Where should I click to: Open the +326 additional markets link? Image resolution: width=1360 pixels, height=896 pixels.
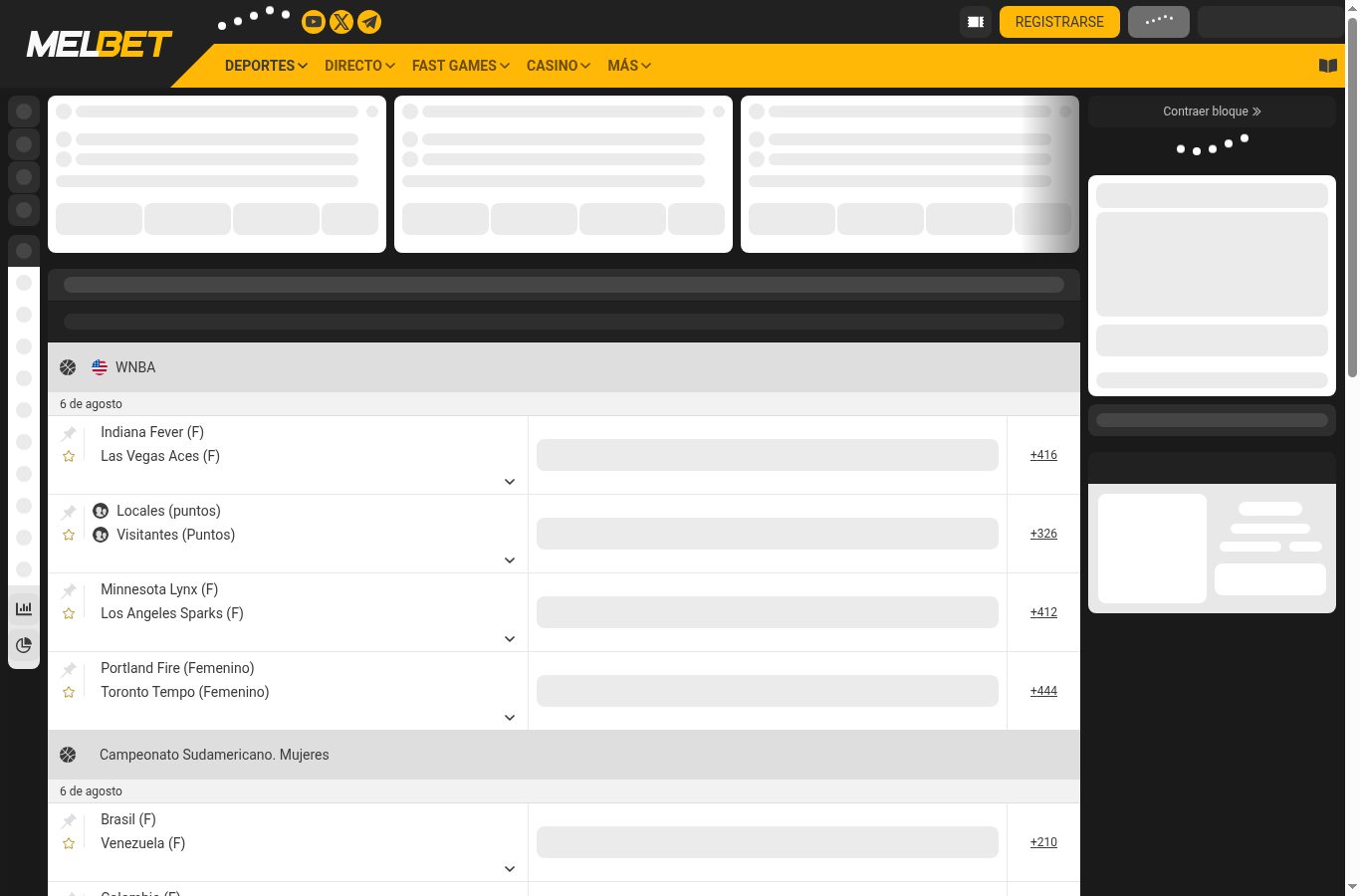pos(1043,534)
